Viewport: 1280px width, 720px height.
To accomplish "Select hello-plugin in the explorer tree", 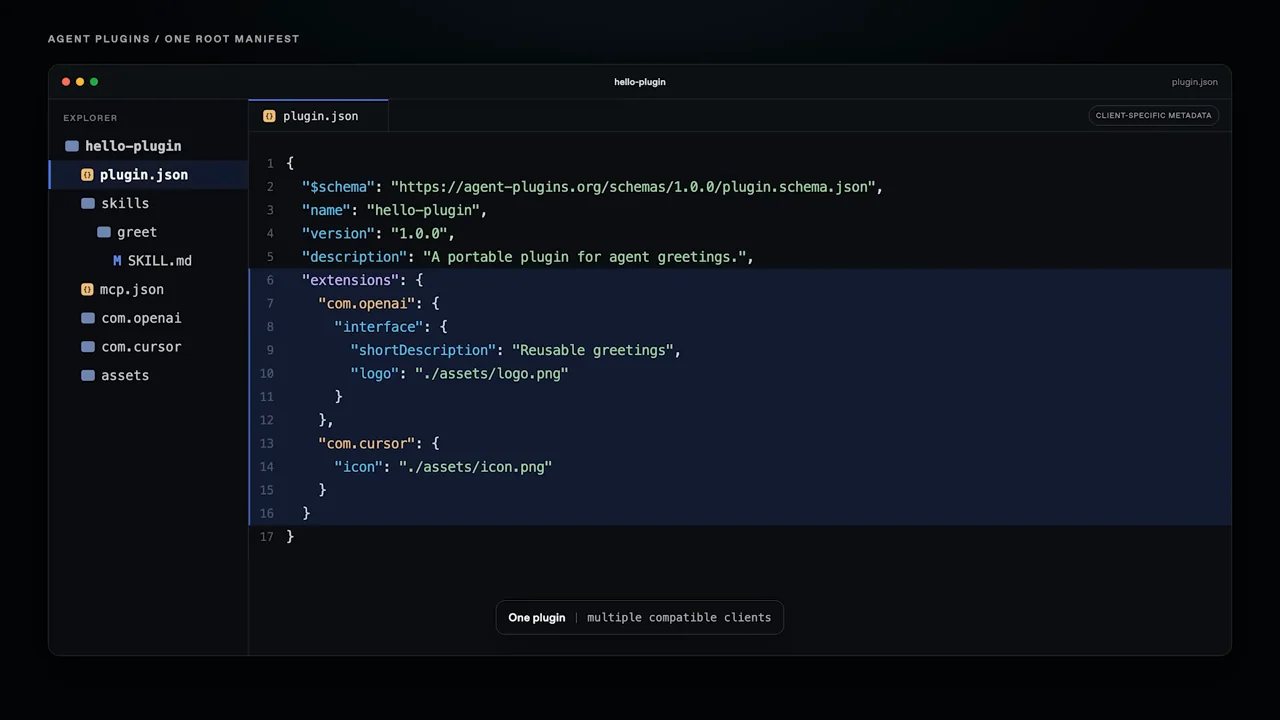I will coord(148,146).
